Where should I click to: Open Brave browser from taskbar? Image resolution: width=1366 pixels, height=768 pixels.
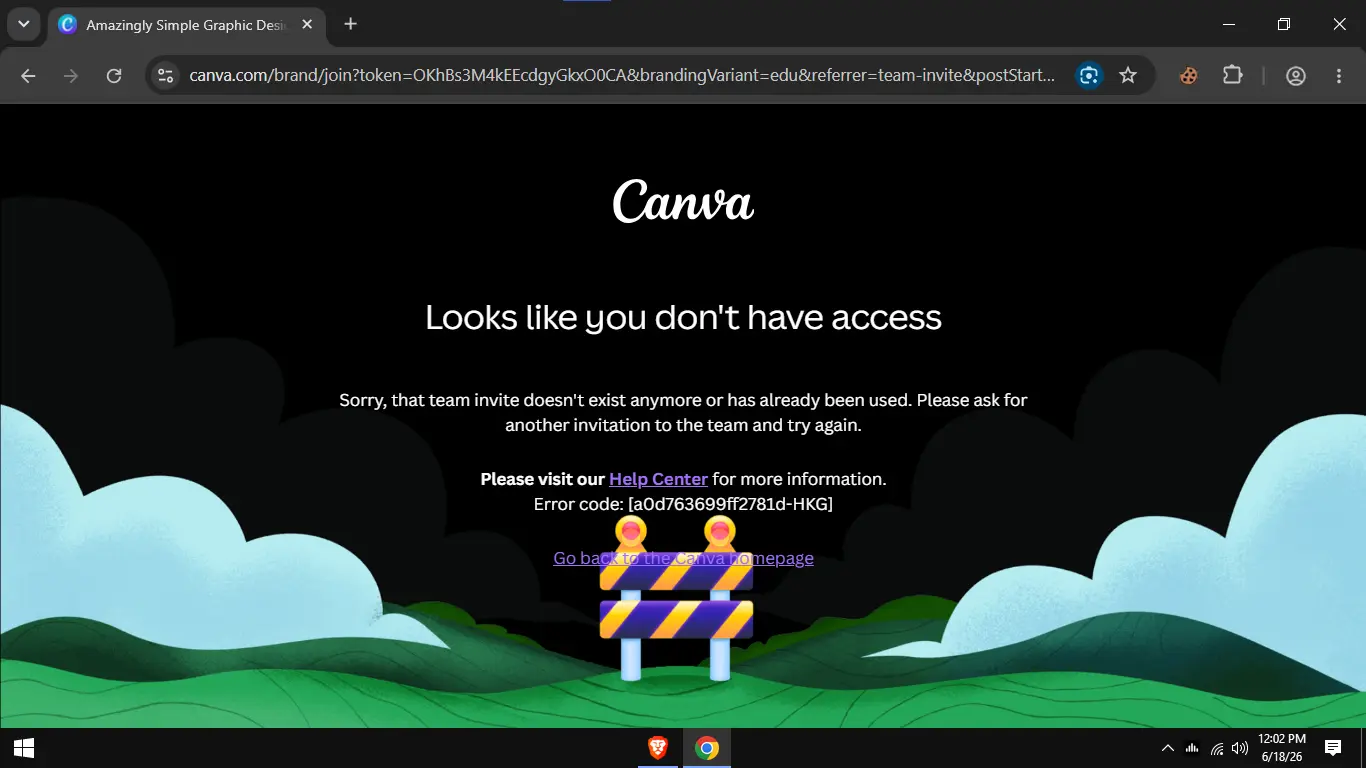[658, 747]
